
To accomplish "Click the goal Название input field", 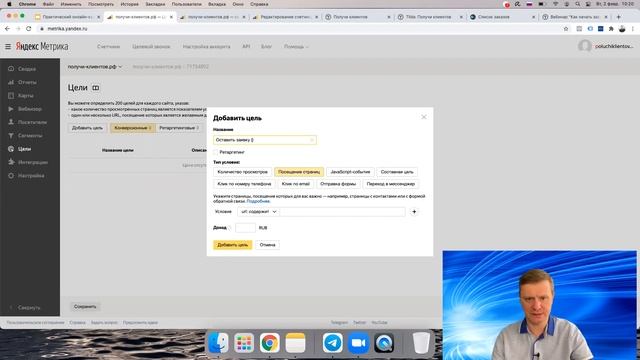I will click(x=264, y=140).
